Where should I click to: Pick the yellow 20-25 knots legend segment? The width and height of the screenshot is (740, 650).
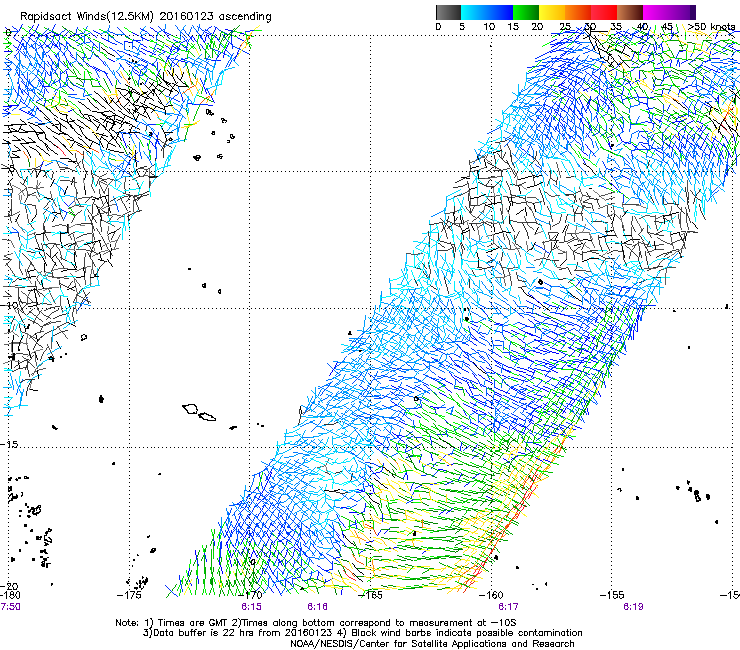(x=552, y=12)
